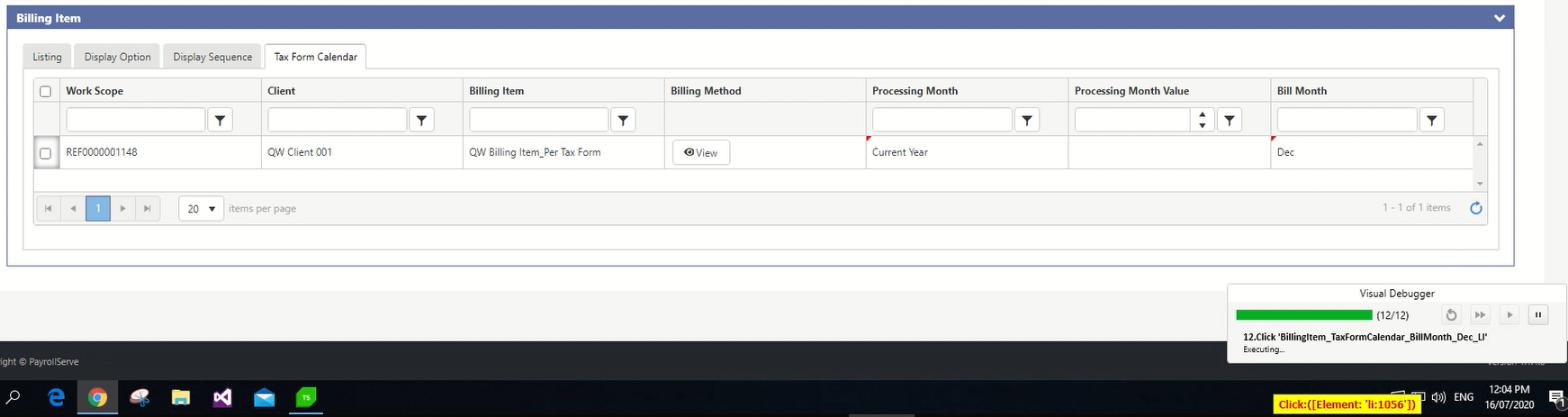
Task: Increase the Processing Month Value spinner
Action: (x=1202, y=114)
